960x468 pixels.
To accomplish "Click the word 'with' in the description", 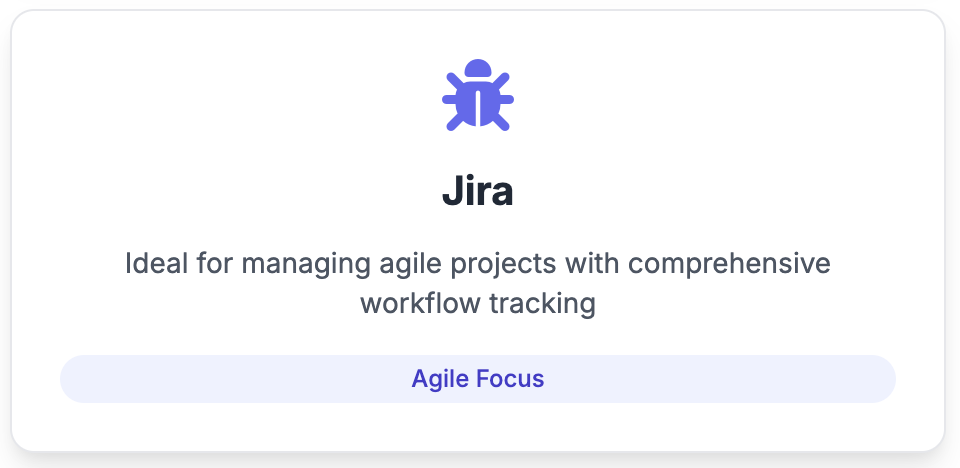I will pyautogui.click(x=592, y=263).
